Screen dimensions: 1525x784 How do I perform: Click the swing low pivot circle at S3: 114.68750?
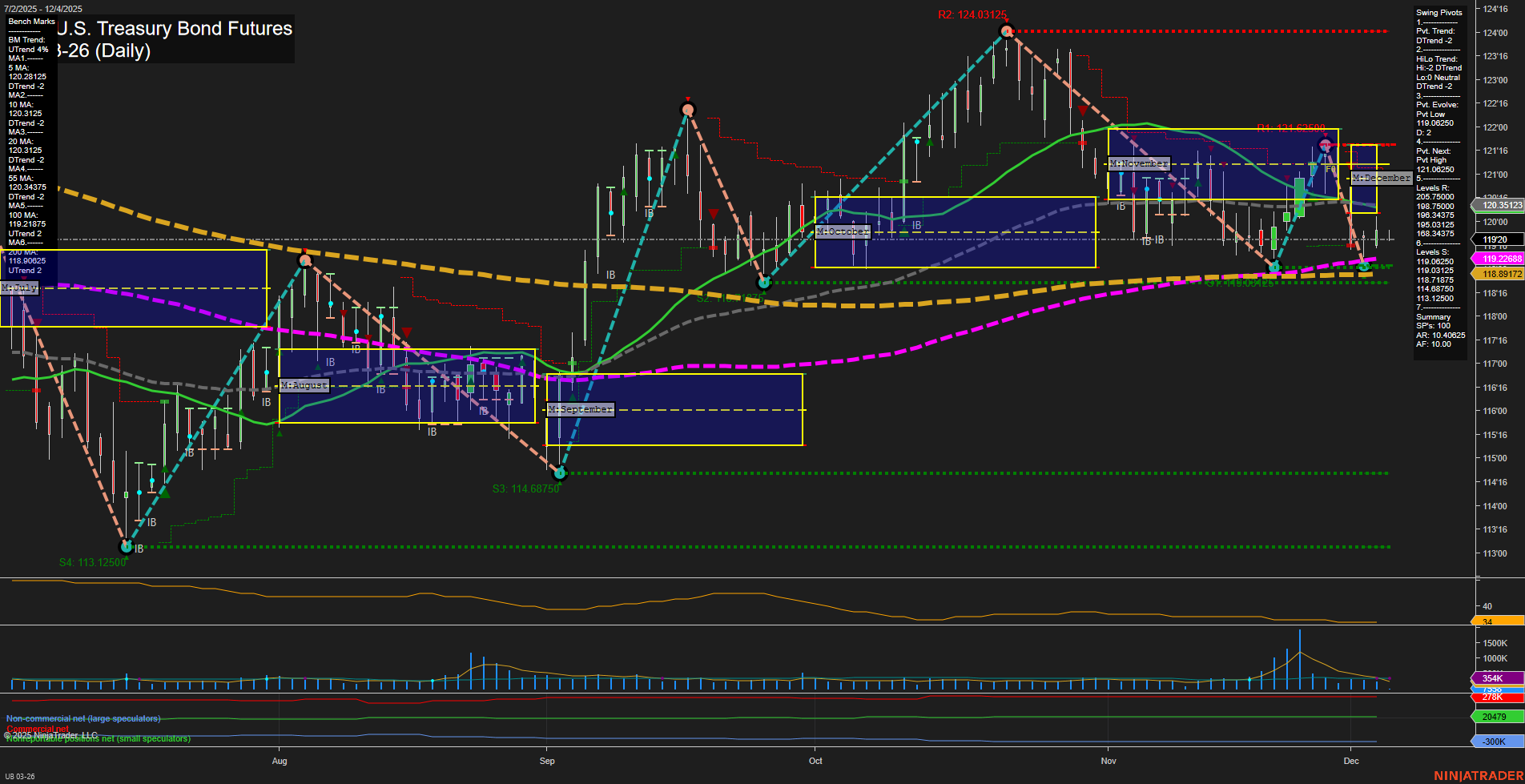[x=560, y=472]
